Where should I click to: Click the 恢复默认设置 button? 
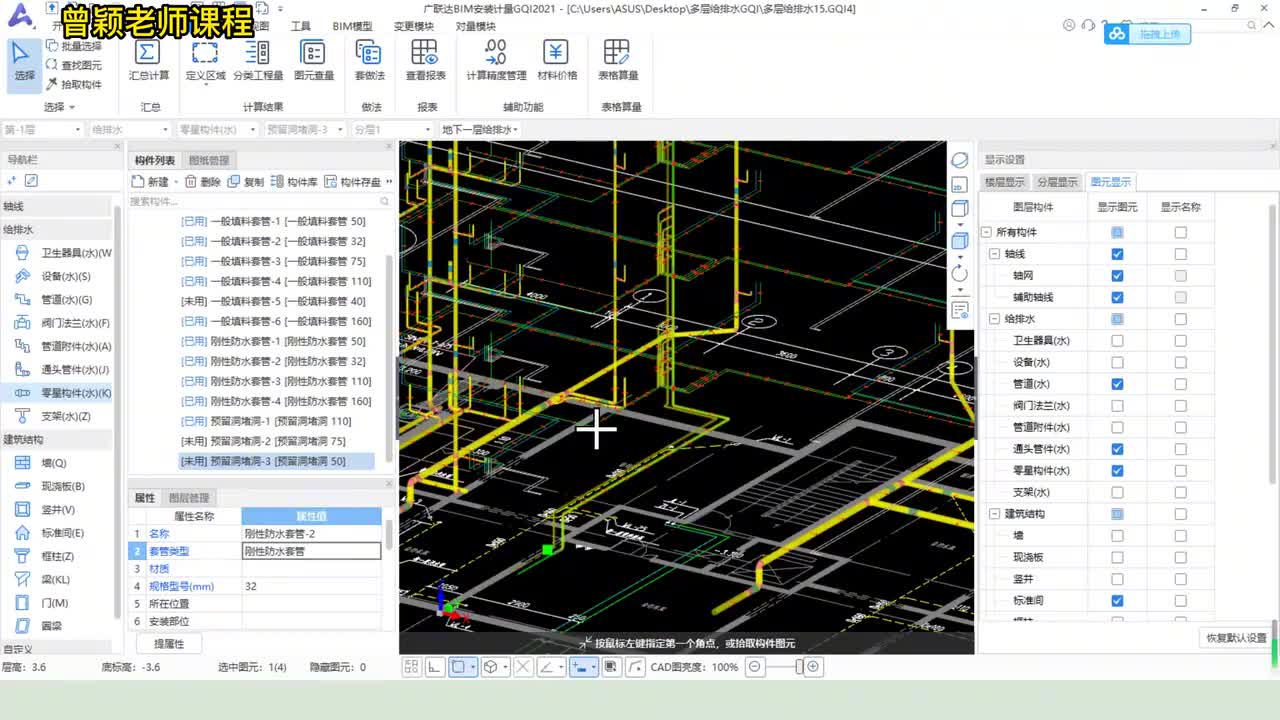(1236, 638)
